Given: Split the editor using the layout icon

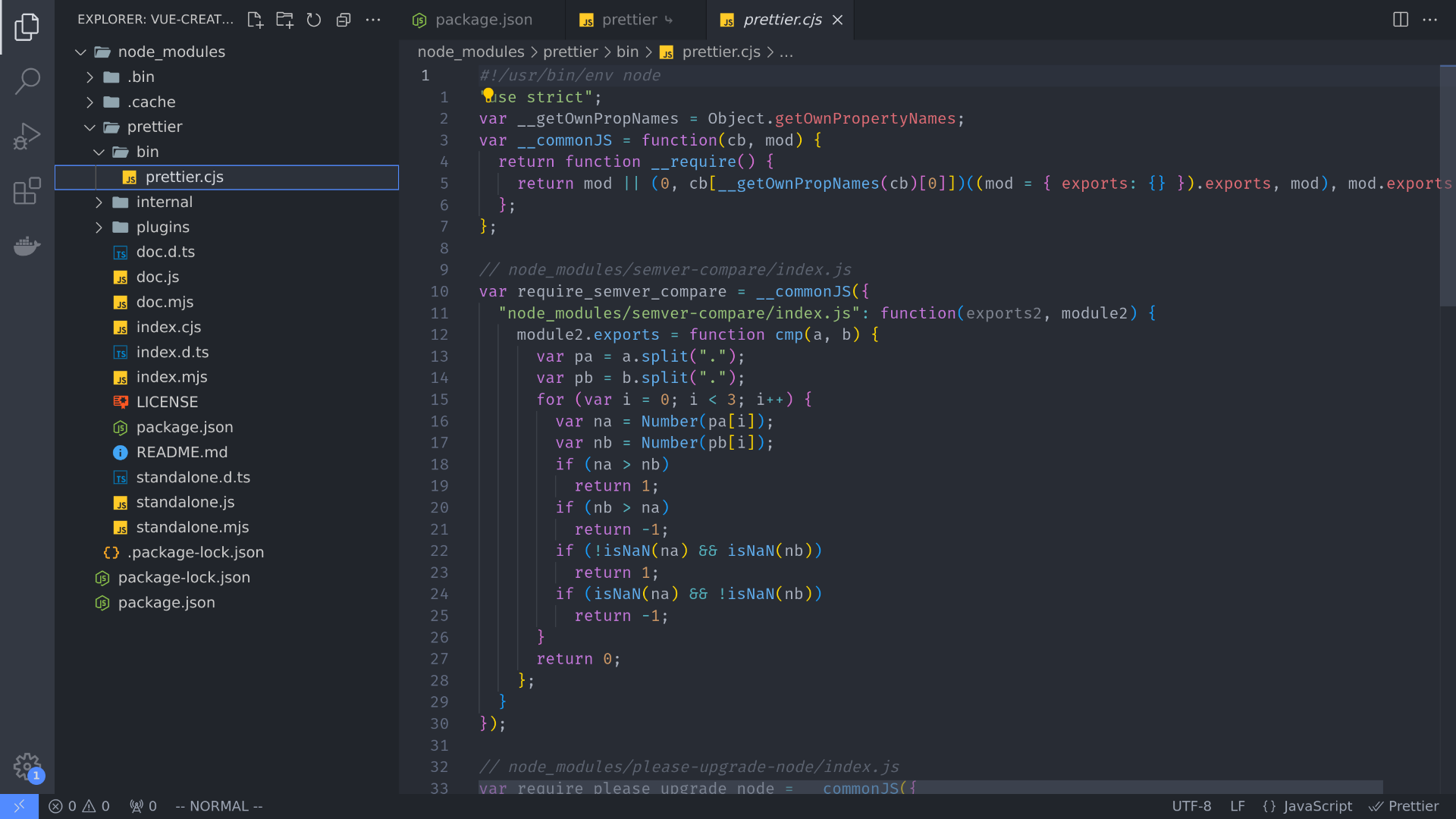Looking at the screenshot, I should 1399,20.
